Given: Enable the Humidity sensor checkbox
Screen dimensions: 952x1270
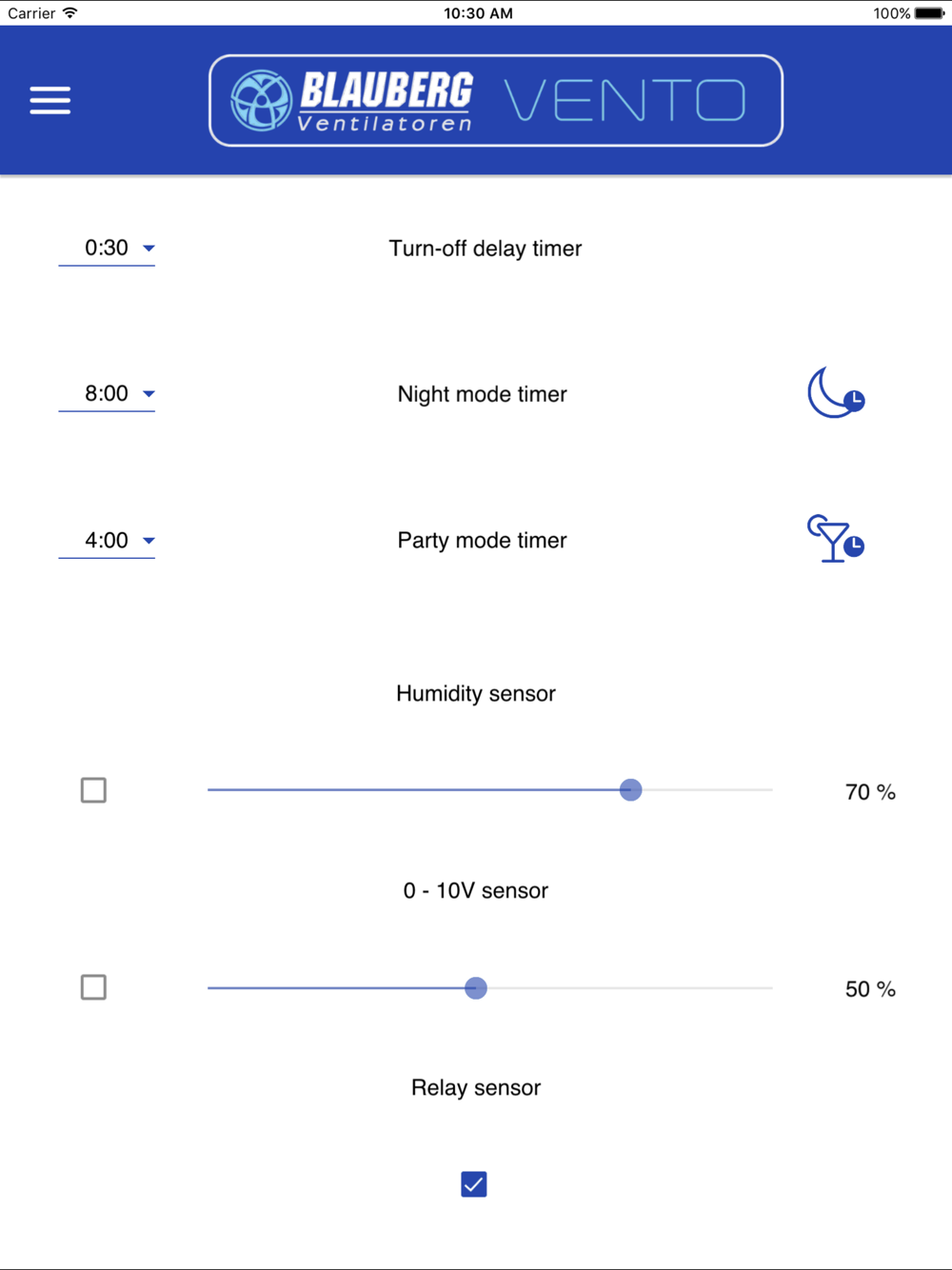Looking at the screenshot, I should tap(93, 790).
